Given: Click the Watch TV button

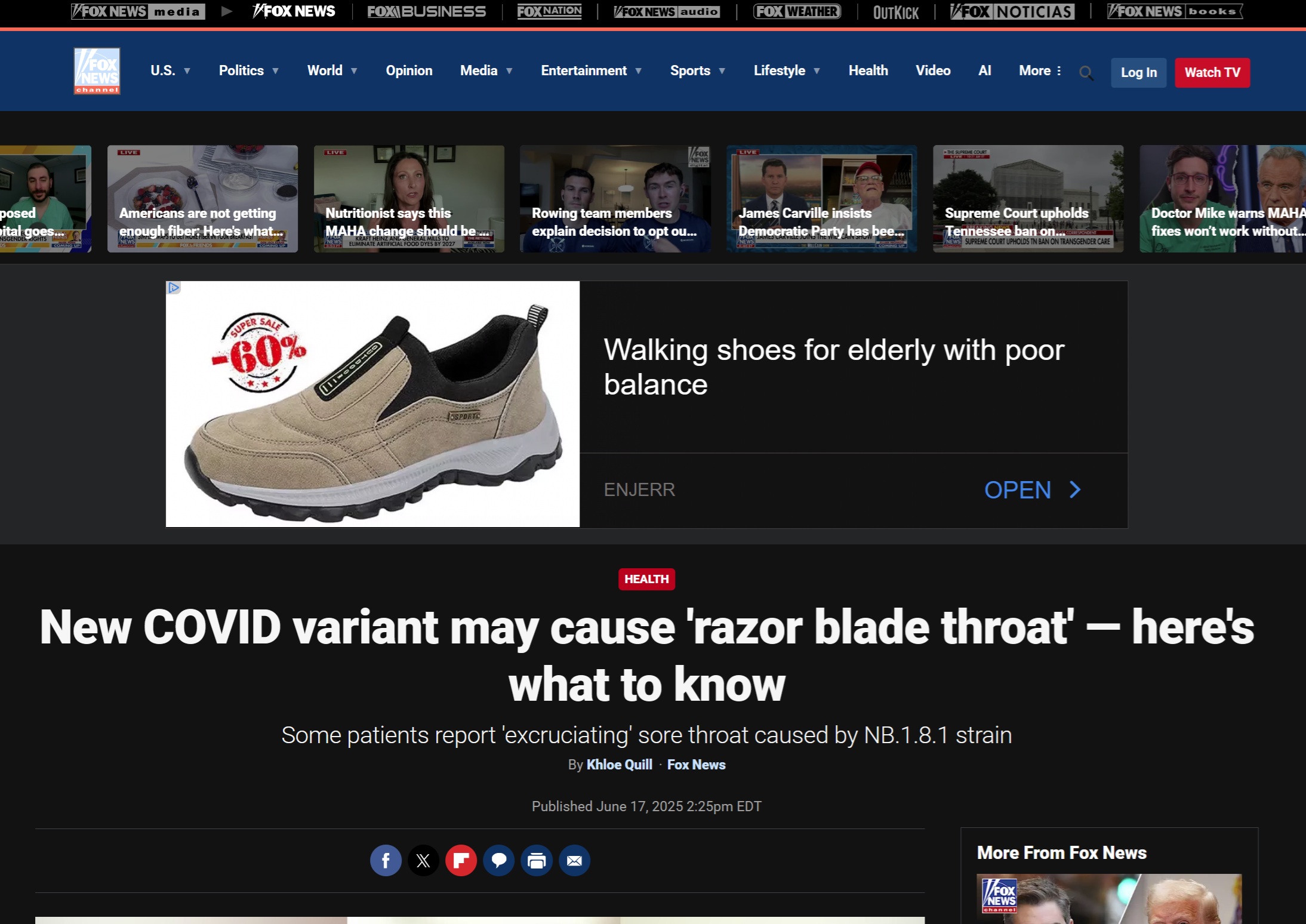Looking at the screenshot, I should (x=1212, y=73).
